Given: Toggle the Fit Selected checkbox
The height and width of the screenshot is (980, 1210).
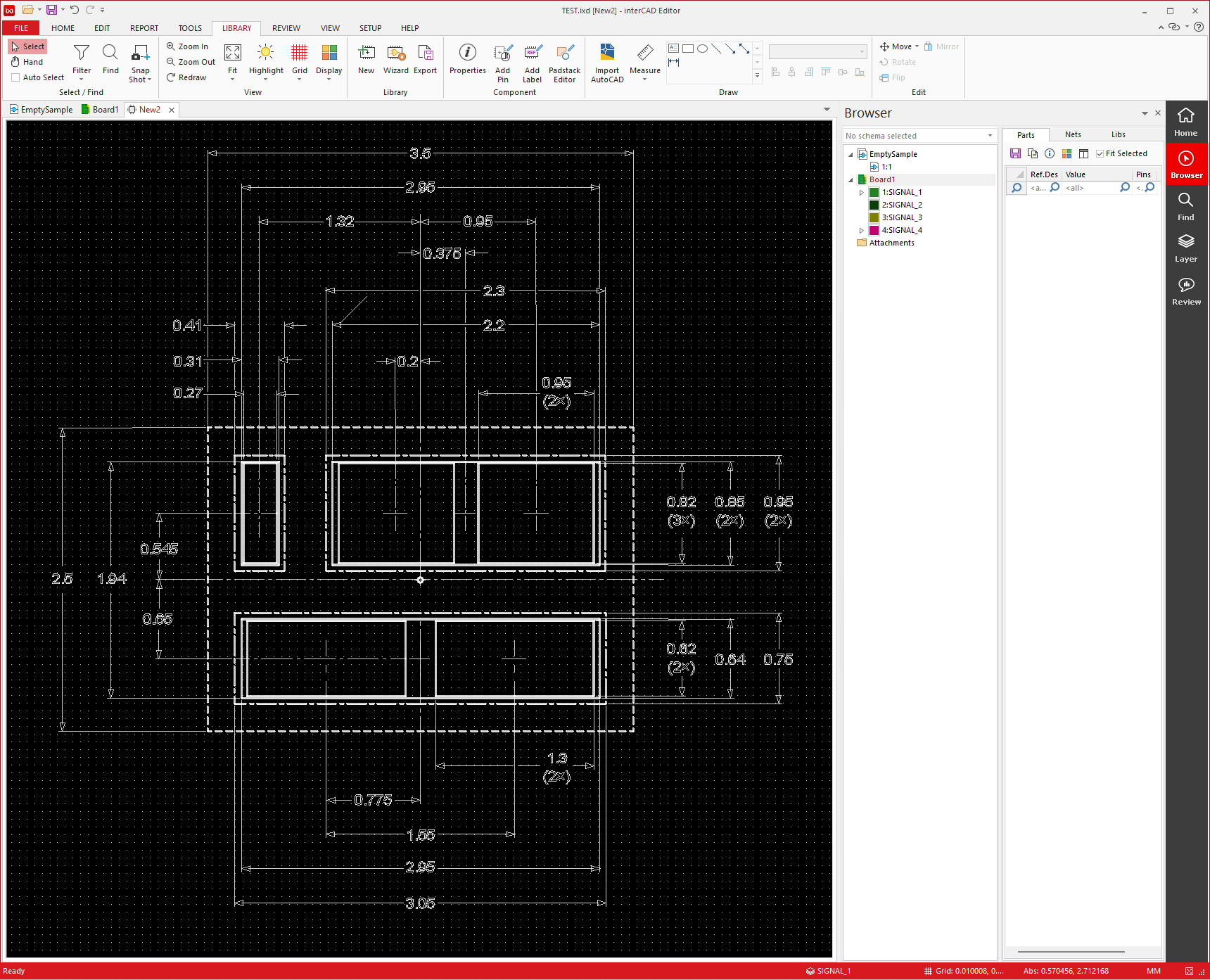Looking at the screenshot, I should (1100, 153).
